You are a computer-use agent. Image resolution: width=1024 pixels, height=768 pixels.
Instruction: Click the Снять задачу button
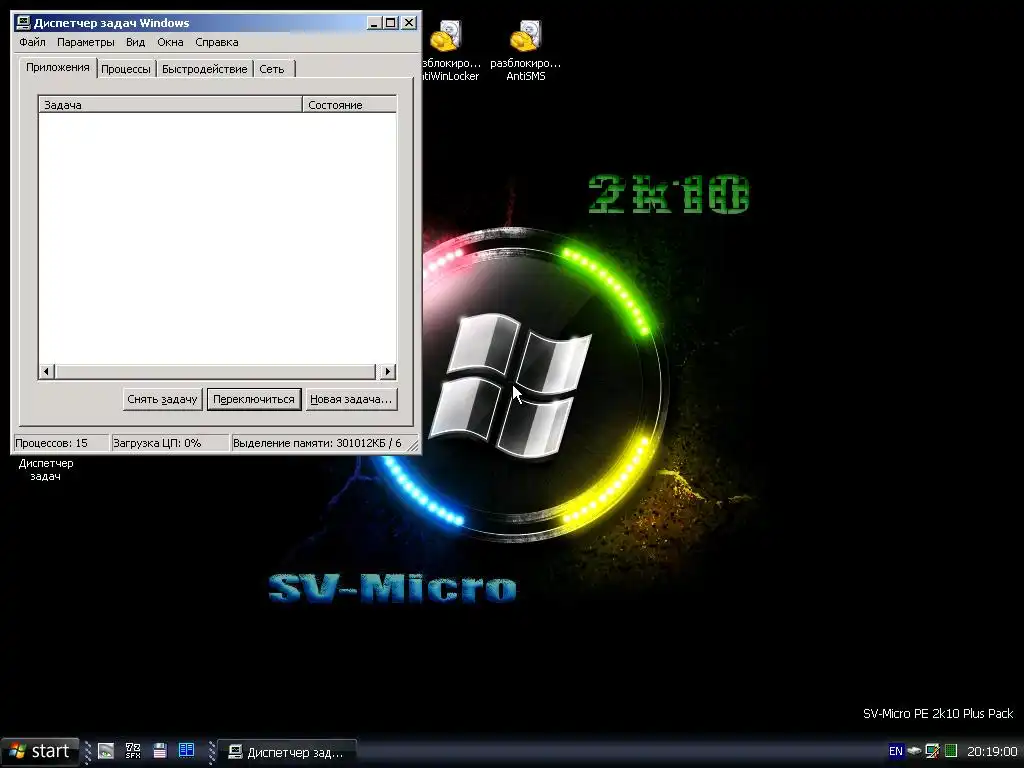click(162, 399)
